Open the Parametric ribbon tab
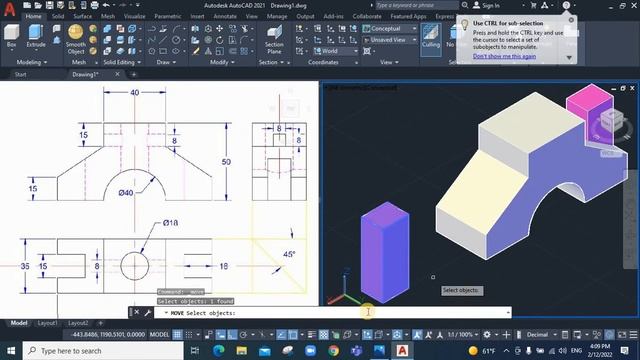The height and width of the screenshot is (360, 640). [x=168, y=16]
